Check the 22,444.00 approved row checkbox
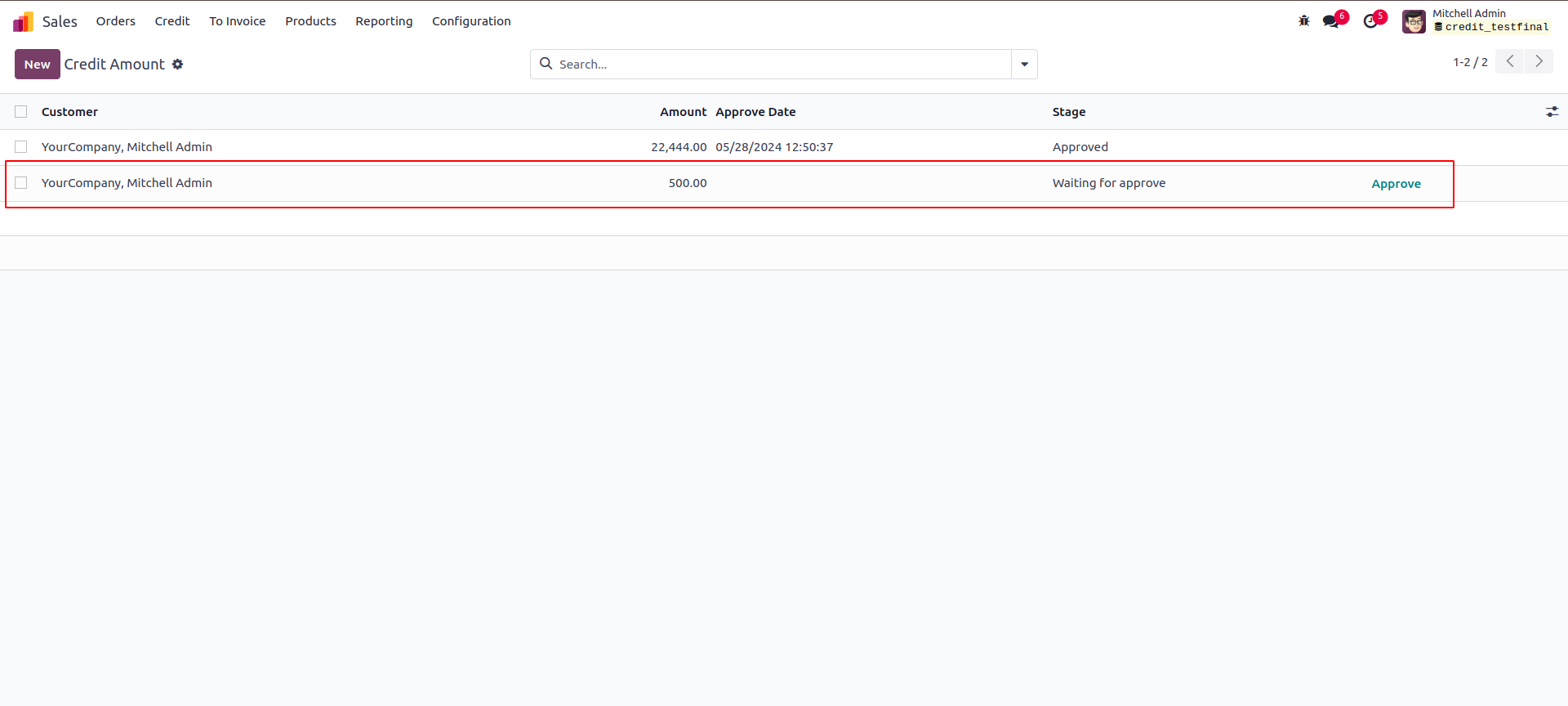 pos(21,147)
